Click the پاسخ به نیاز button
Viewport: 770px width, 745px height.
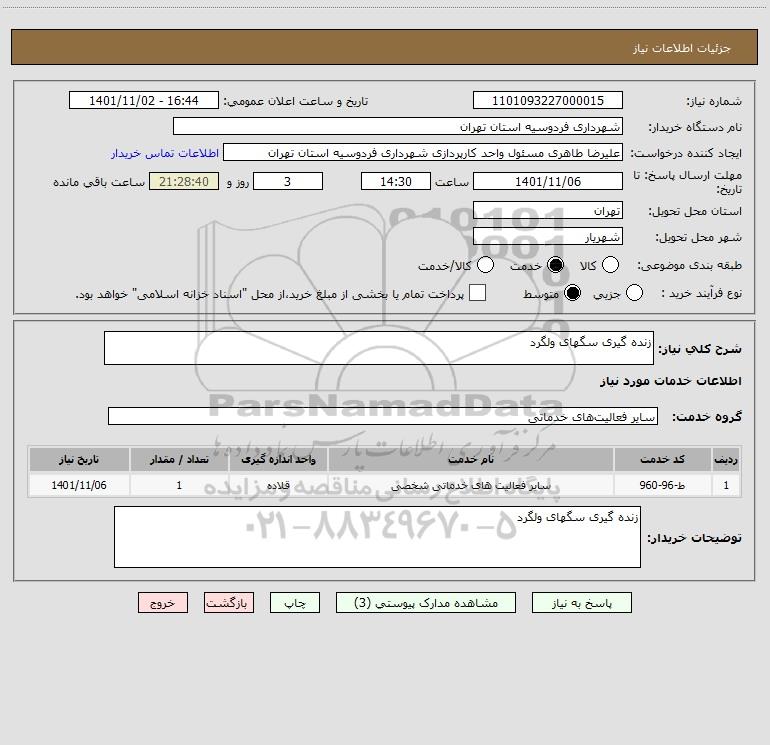pos(581,603)
